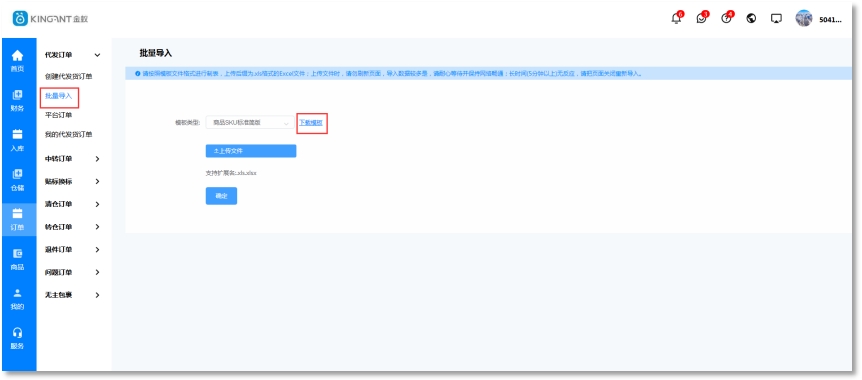Click the blue 确定 confirm button

point(221,196)
